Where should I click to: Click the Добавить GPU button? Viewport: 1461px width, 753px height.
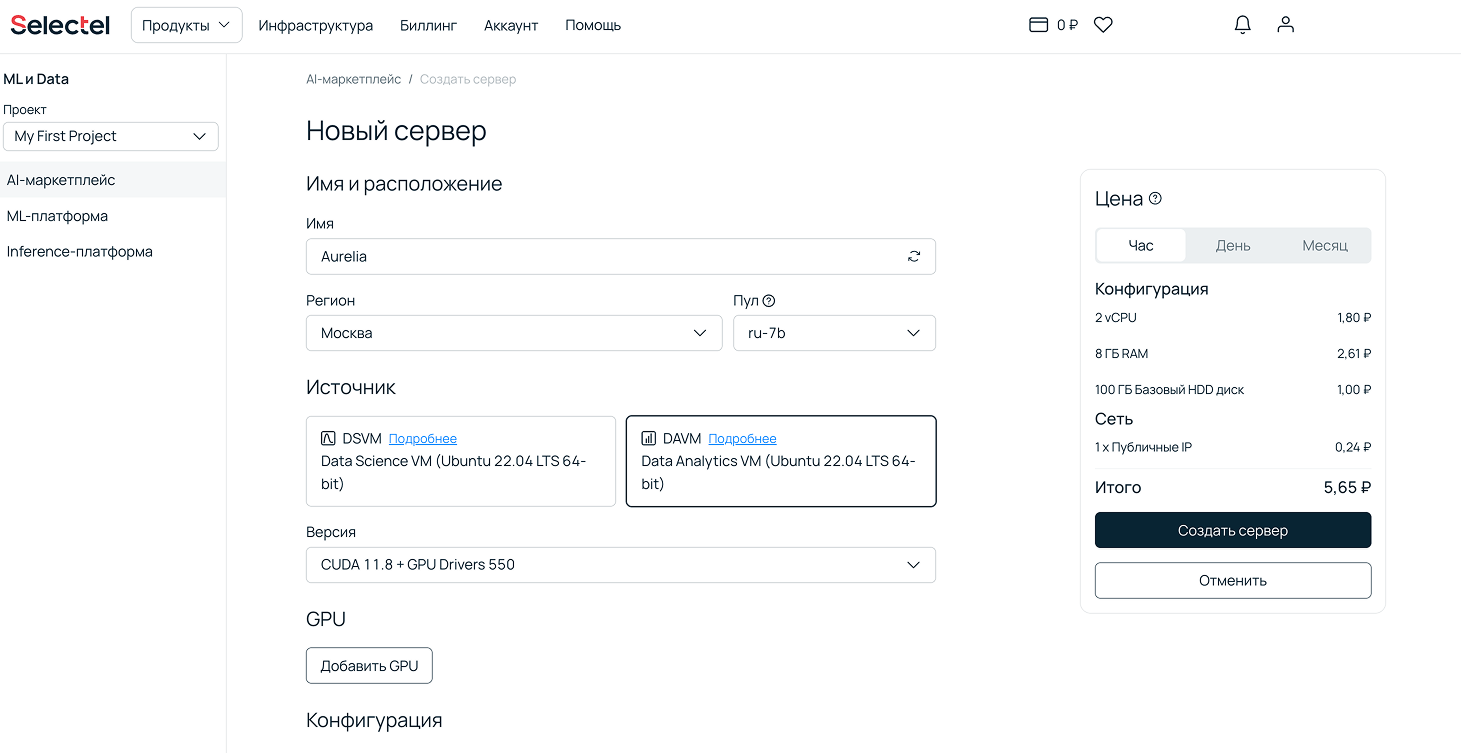[369, 666]
